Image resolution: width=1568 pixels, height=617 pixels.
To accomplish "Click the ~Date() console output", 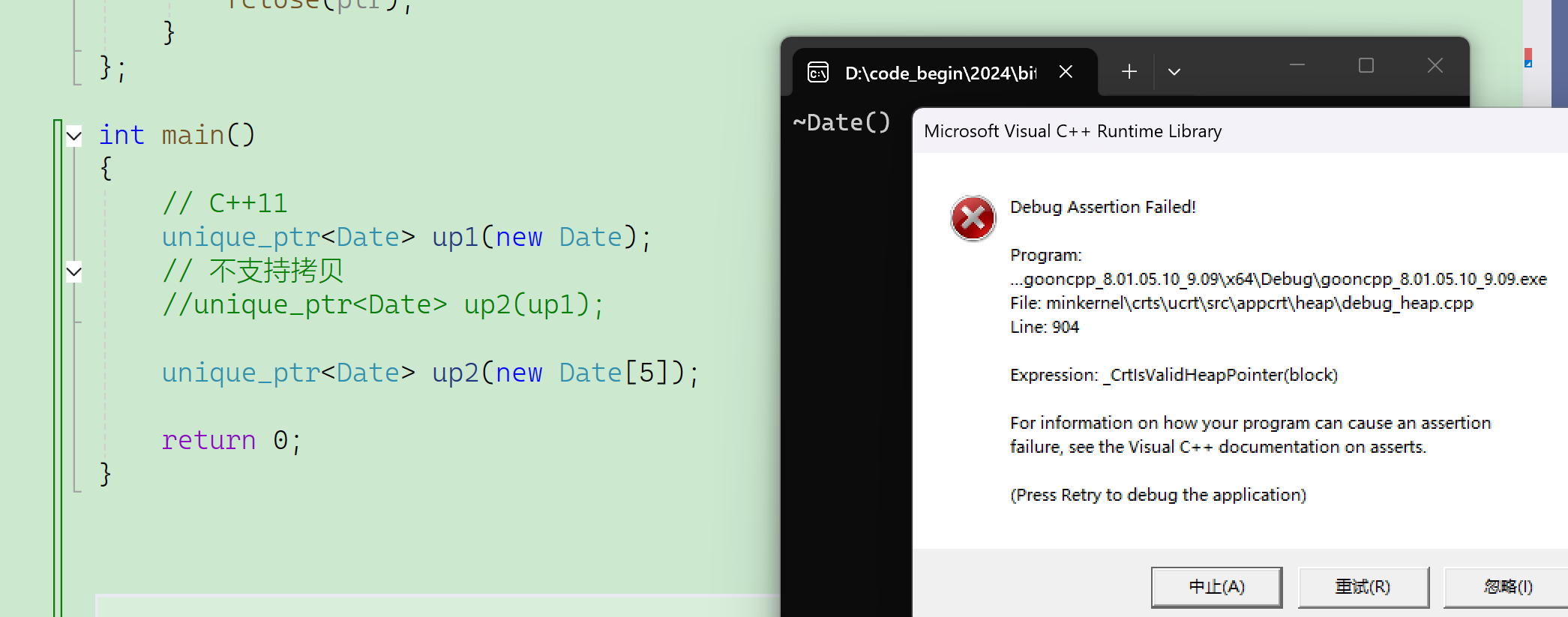I will (x=841, y=122).
